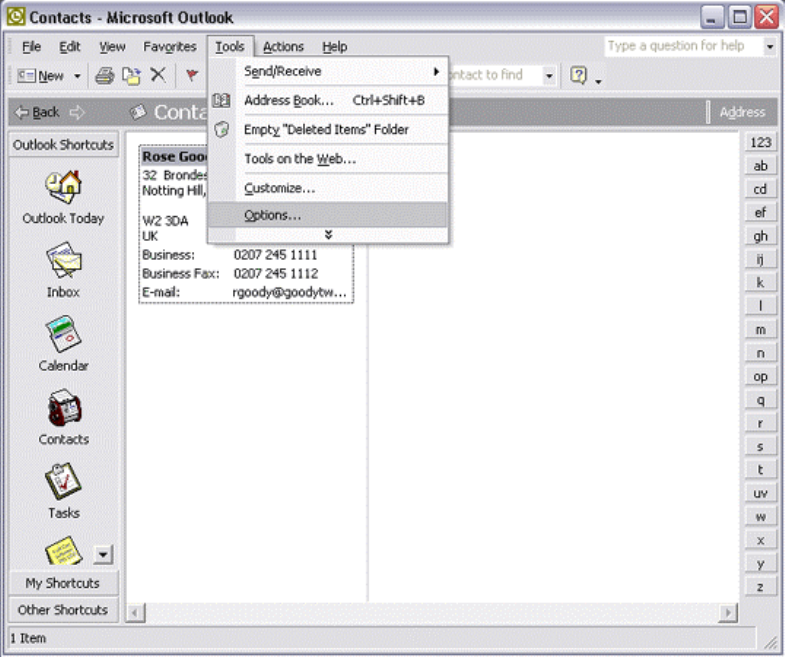This screenshot has height=657, width=785.
Task: Open the File menu
Action: coord(32,47)
